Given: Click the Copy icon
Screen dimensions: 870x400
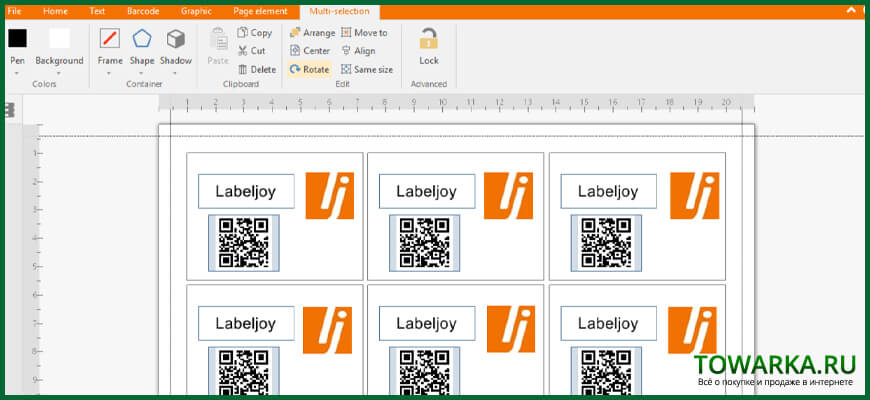Looking at the screenshot, I should point(242,33).
